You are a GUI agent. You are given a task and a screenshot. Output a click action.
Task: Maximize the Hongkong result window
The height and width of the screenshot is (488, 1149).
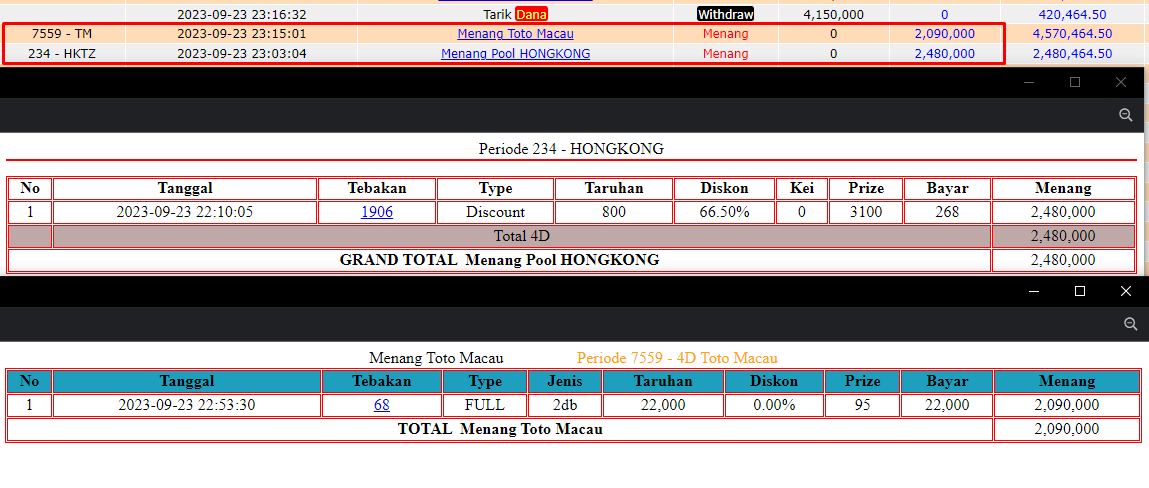click(1075, 82)
